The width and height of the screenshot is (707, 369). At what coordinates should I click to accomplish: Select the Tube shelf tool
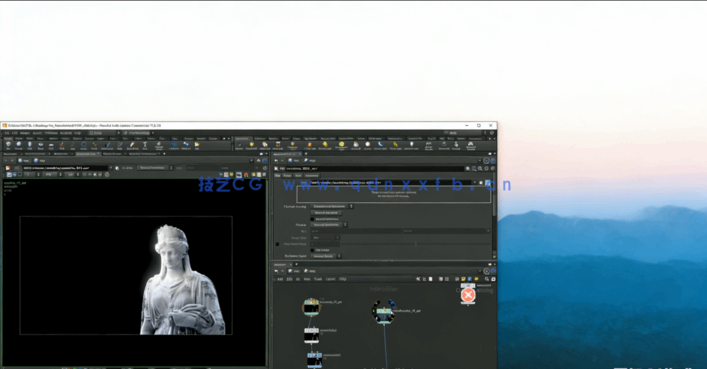click(x=30, y=145)
